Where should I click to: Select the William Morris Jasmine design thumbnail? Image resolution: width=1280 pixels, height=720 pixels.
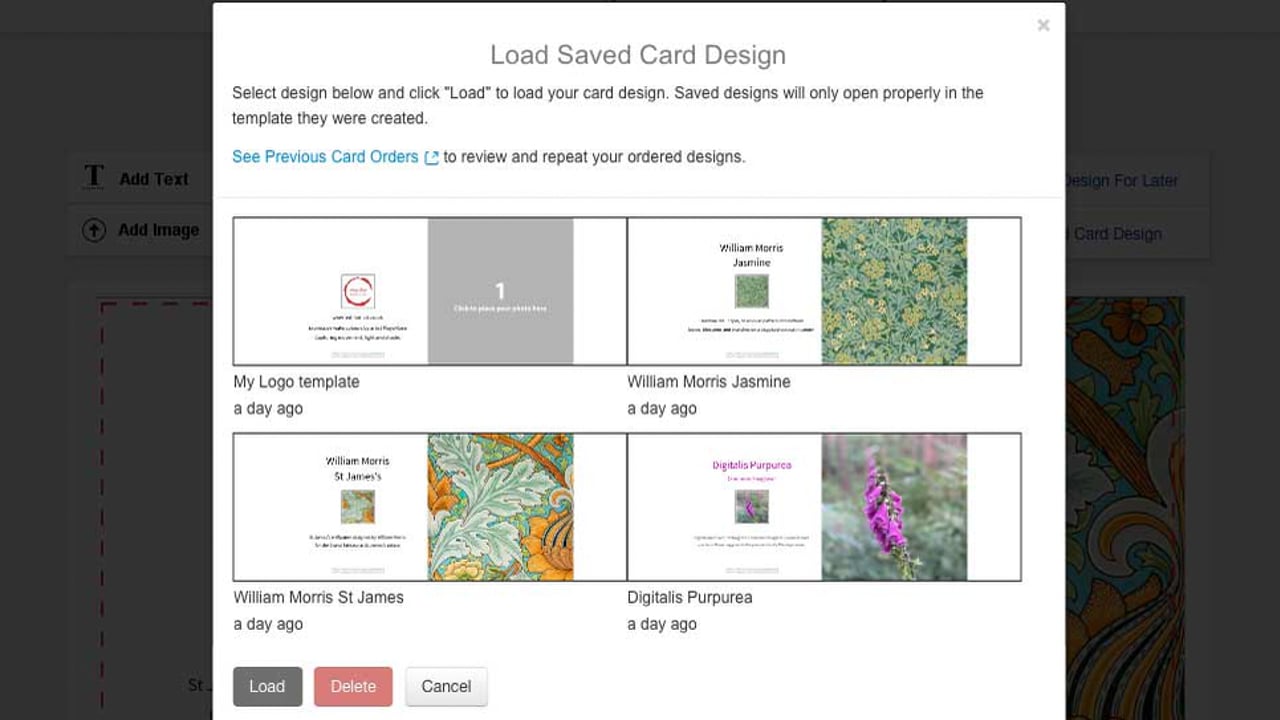(824, 291)
